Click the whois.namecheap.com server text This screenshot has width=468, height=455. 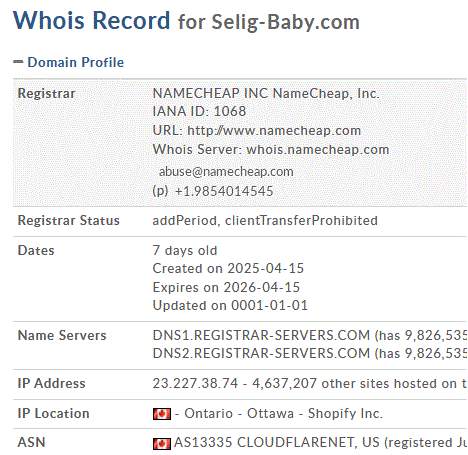click(318, 150)
